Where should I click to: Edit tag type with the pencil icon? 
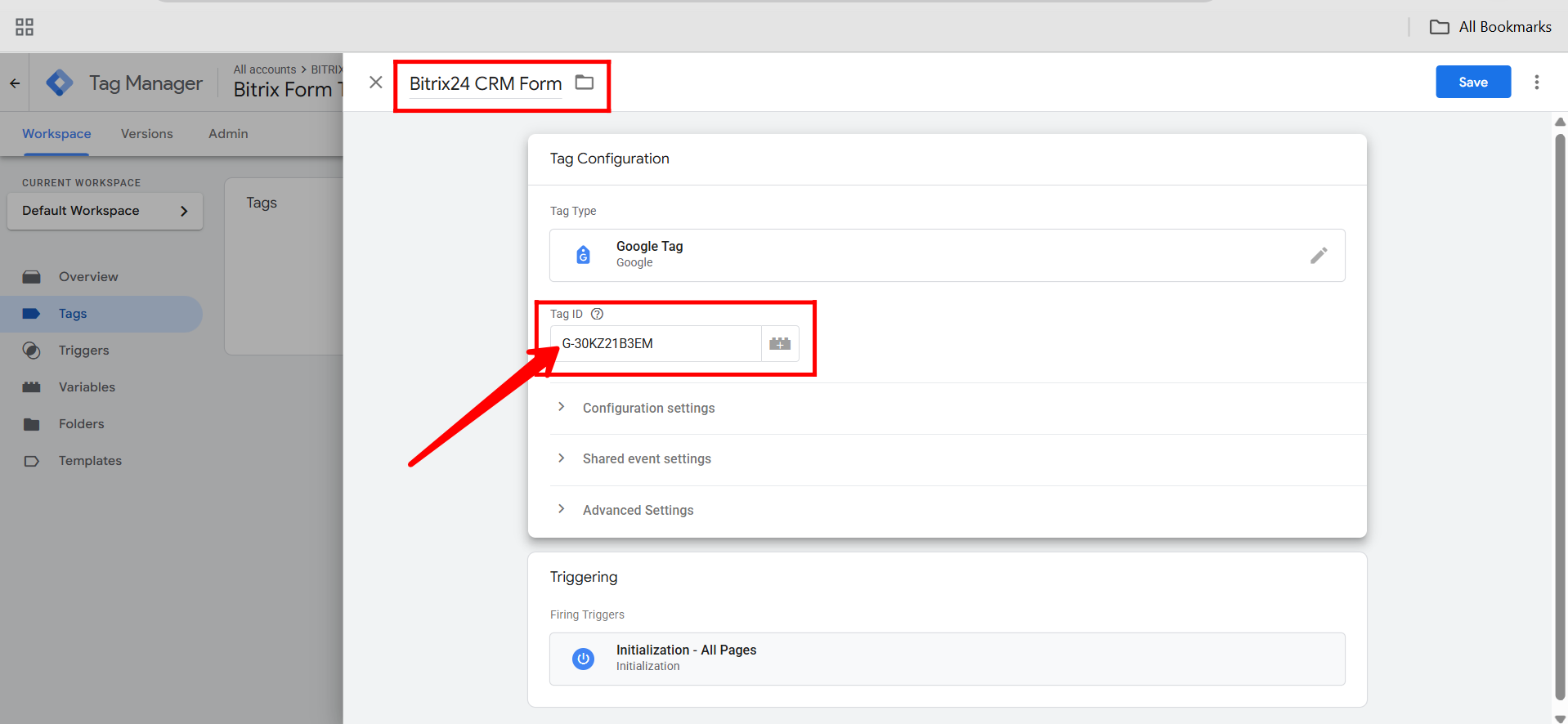click(x=1319, y=255)
